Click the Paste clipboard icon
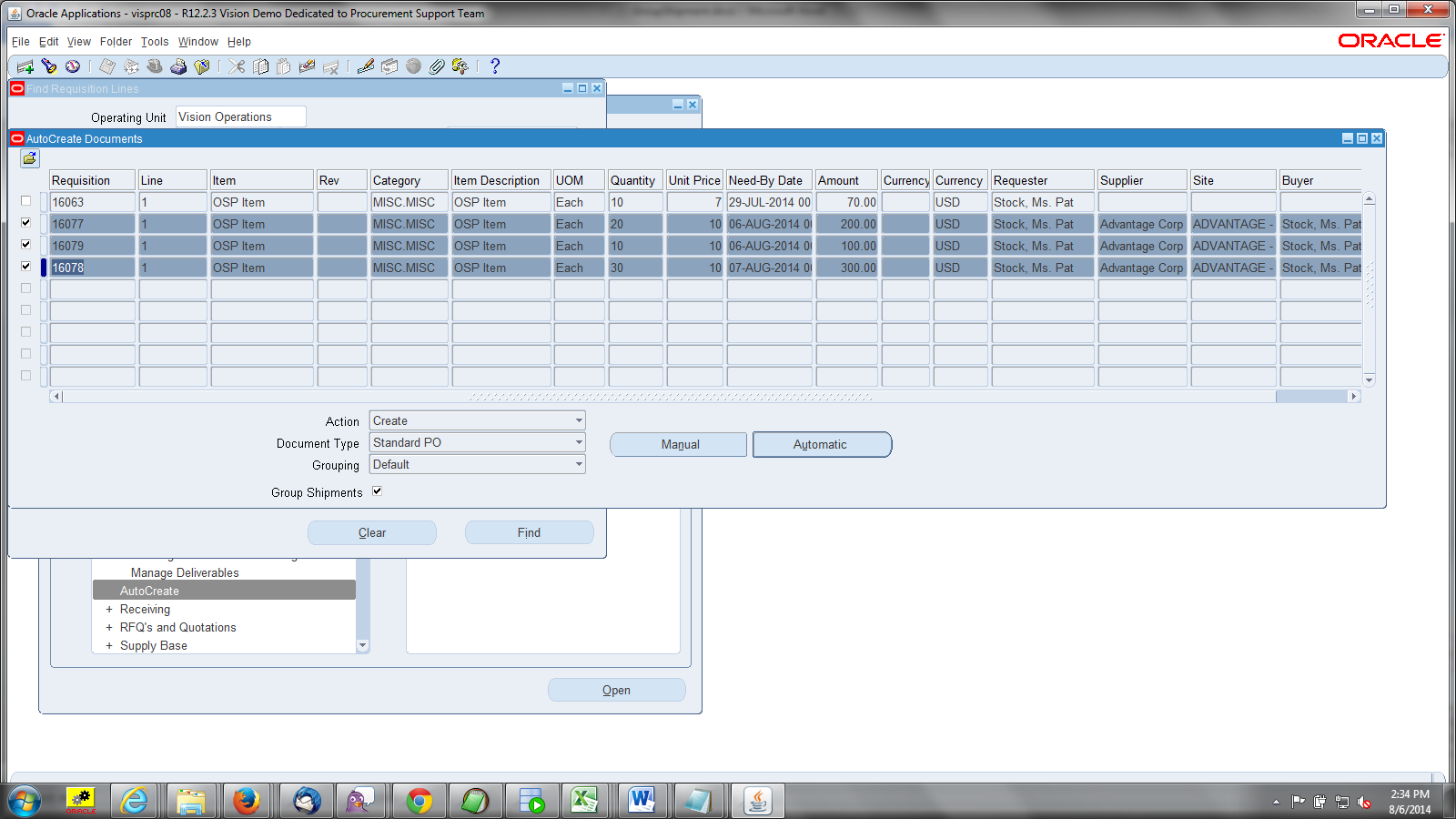Screen dimensions: 1456x819 284,66
